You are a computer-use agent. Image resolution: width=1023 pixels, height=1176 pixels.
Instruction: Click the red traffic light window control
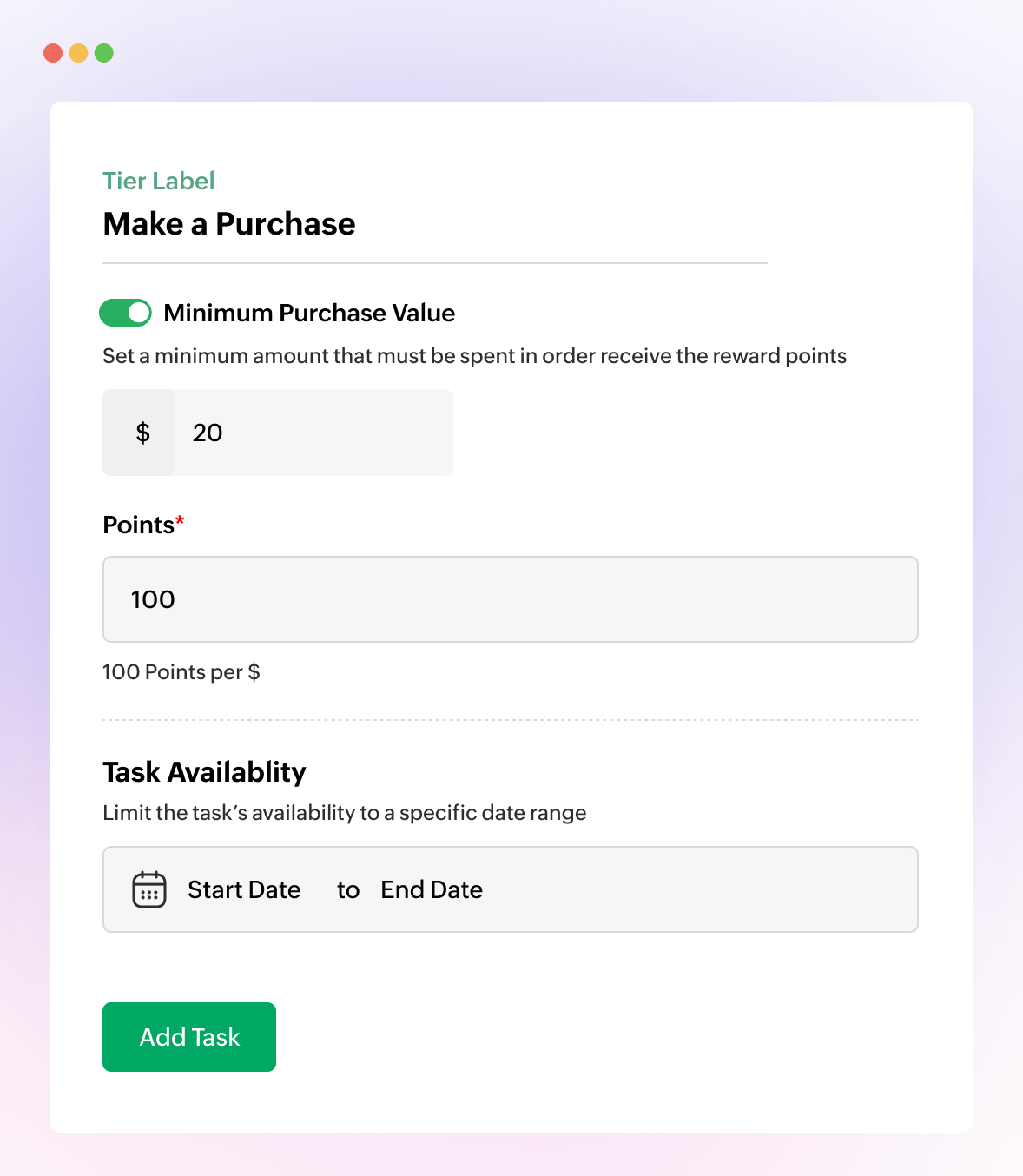pos(55,52)
